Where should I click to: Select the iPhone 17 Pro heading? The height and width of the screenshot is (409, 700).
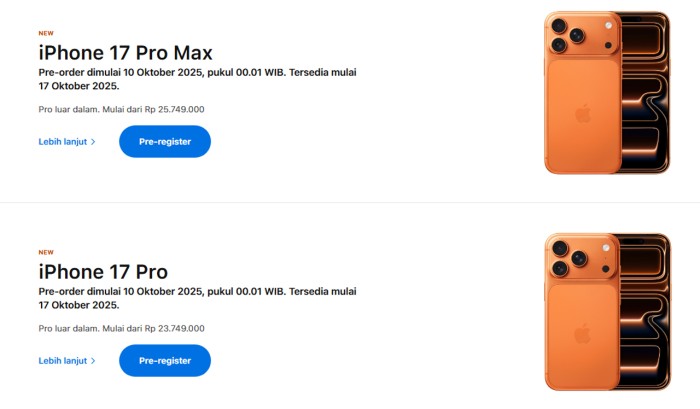click(103, 271)
